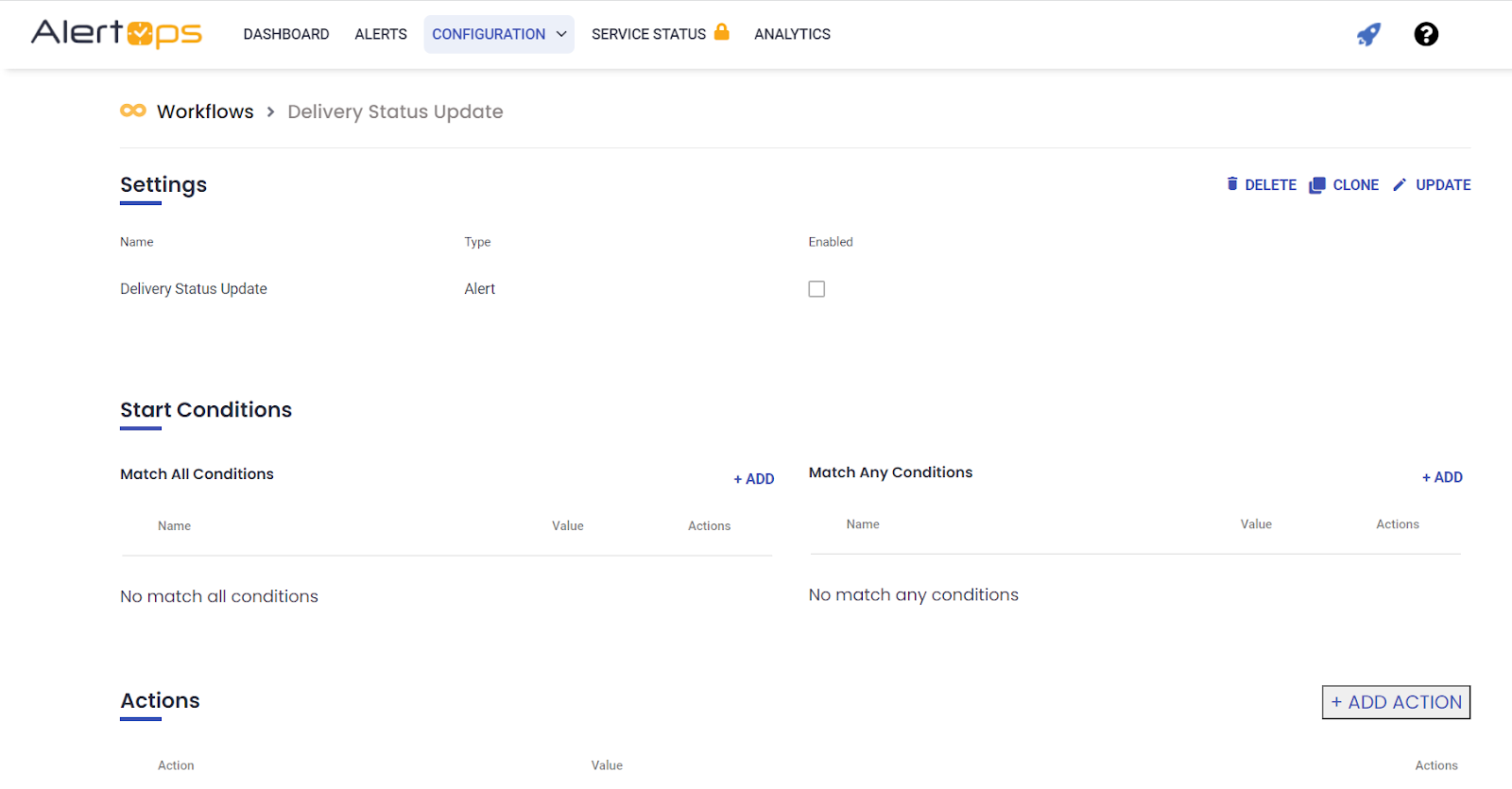1512x789 pixels.
Task: Open the Dashboard menu
Action: 286,34
